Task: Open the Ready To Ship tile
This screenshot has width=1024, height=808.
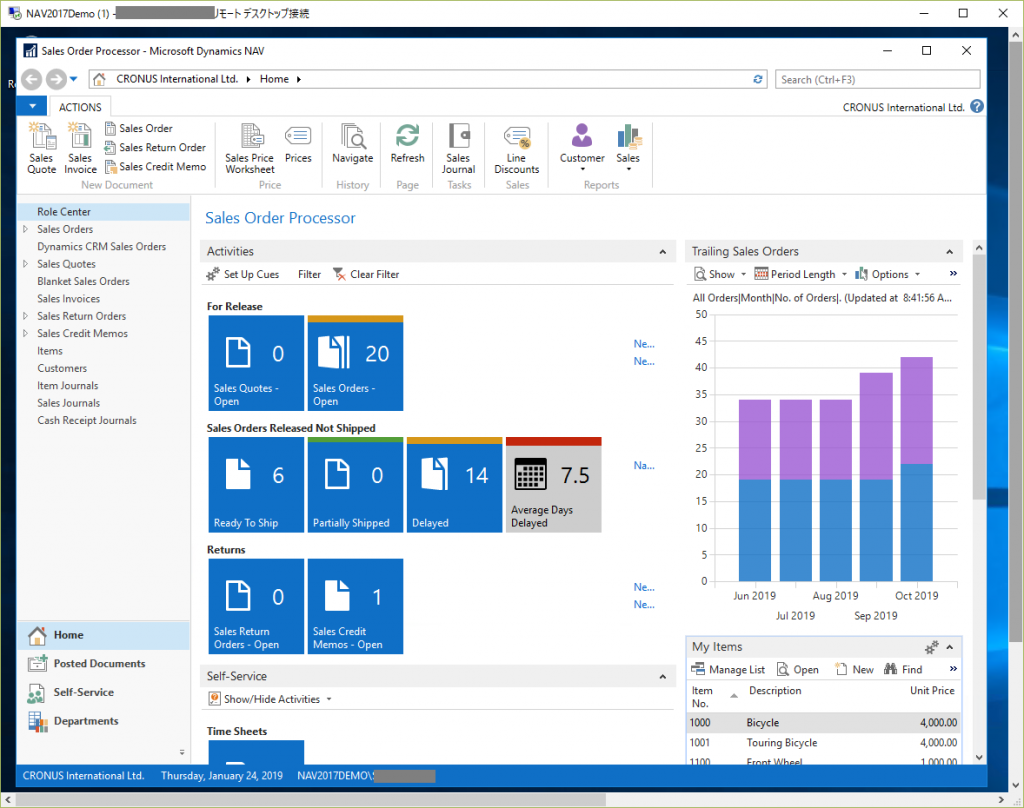Action: point(256,485)
